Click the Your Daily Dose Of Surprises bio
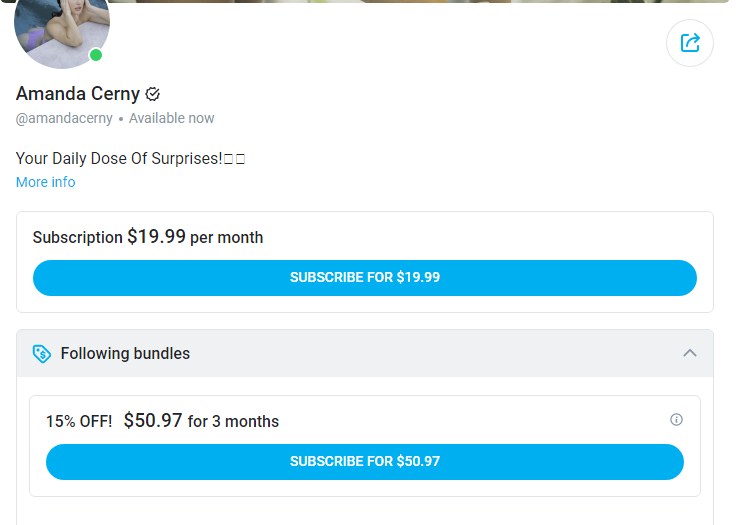The width and height of the screenshot is (740, 525). (119, 159)
